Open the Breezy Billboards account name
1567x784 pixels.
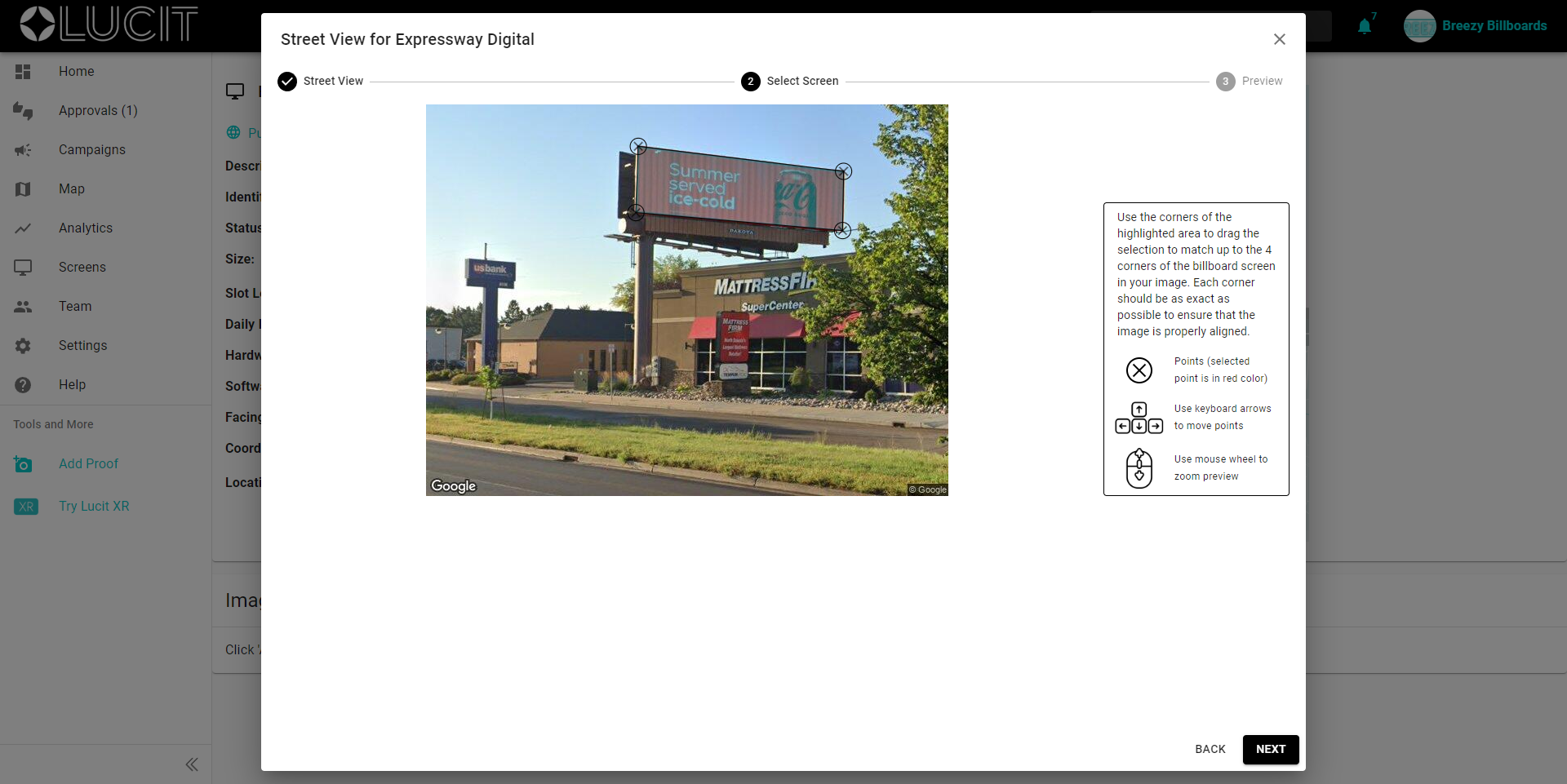(1494, 26)
